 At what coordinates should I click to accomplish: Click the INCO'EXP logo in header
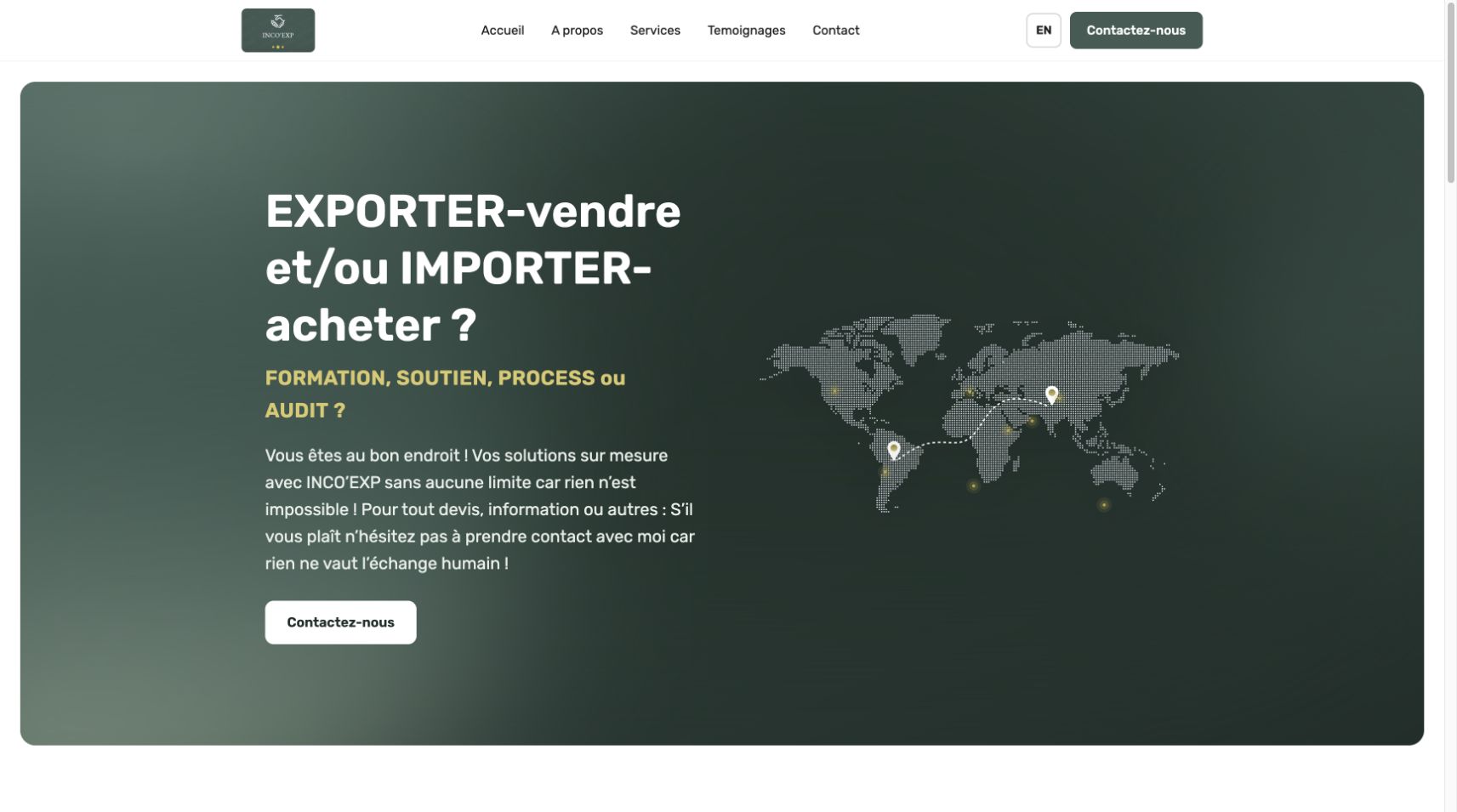click(x=278, y=31)
